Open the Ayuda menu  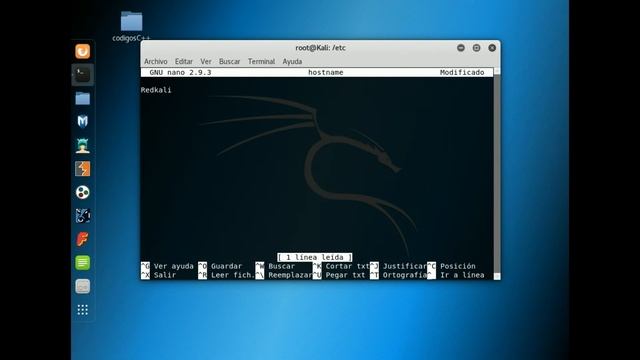coord(292,62)
